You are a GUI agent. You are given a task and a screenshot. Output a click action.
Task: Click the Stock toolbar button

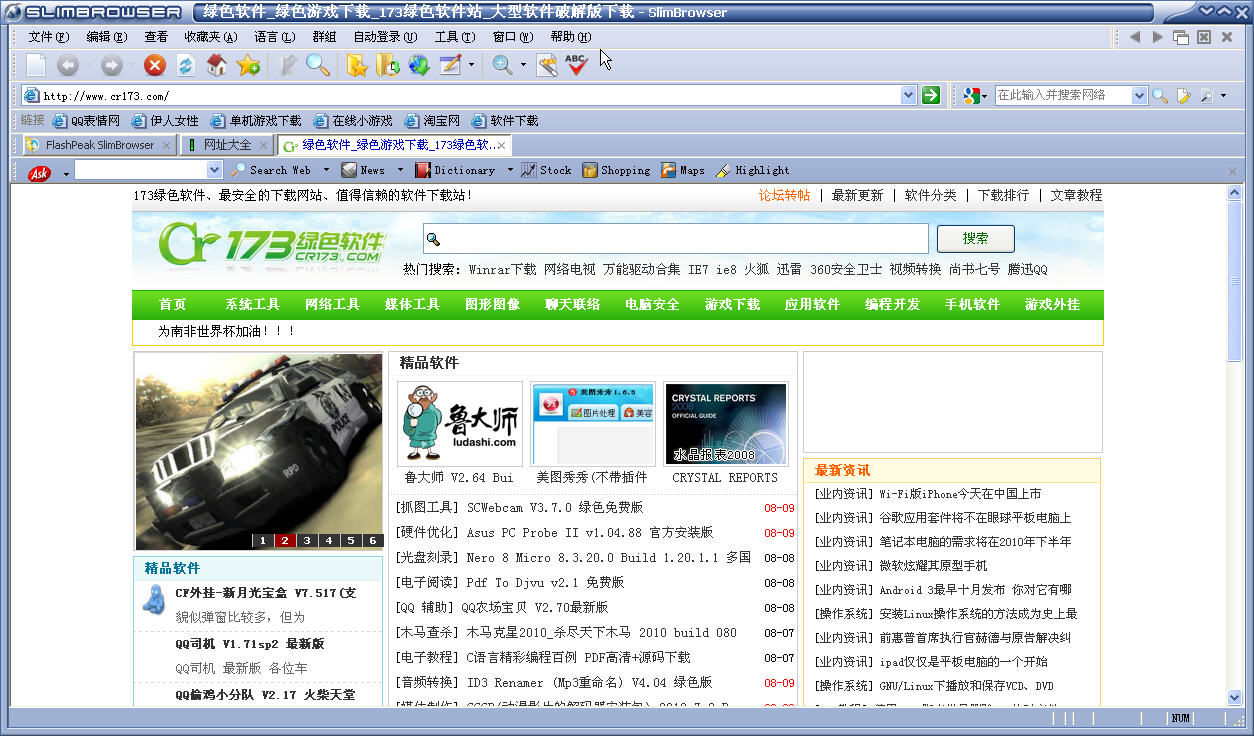click(x=546, y=171)
